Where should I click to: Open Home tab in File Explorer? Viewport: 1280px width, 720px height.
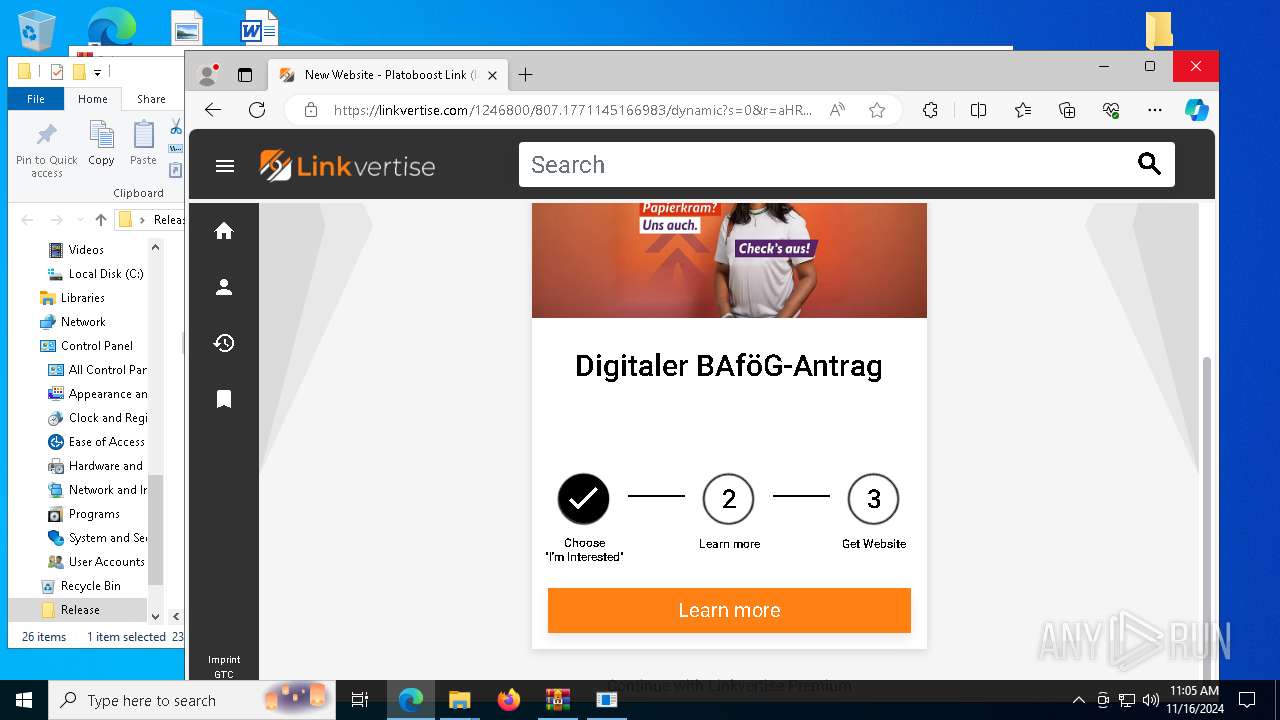pos(93,99)
